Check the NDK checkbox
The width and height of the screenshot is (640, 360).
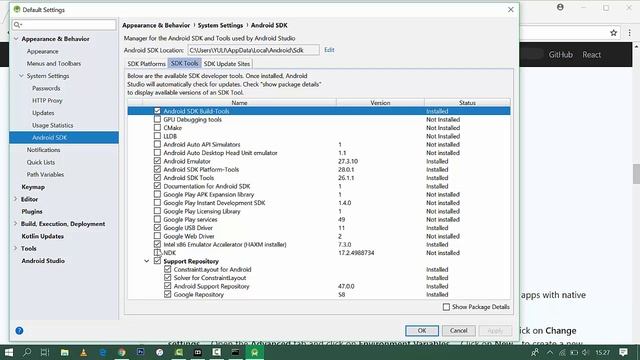coord(157,253)
